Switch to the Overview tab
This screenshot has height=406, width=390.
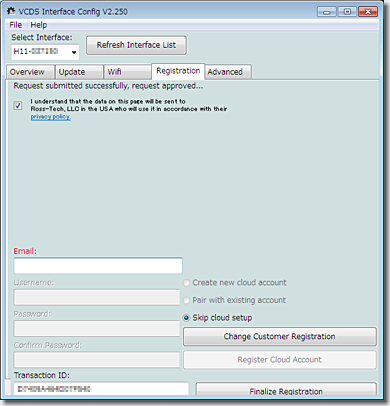coord(30,72)
